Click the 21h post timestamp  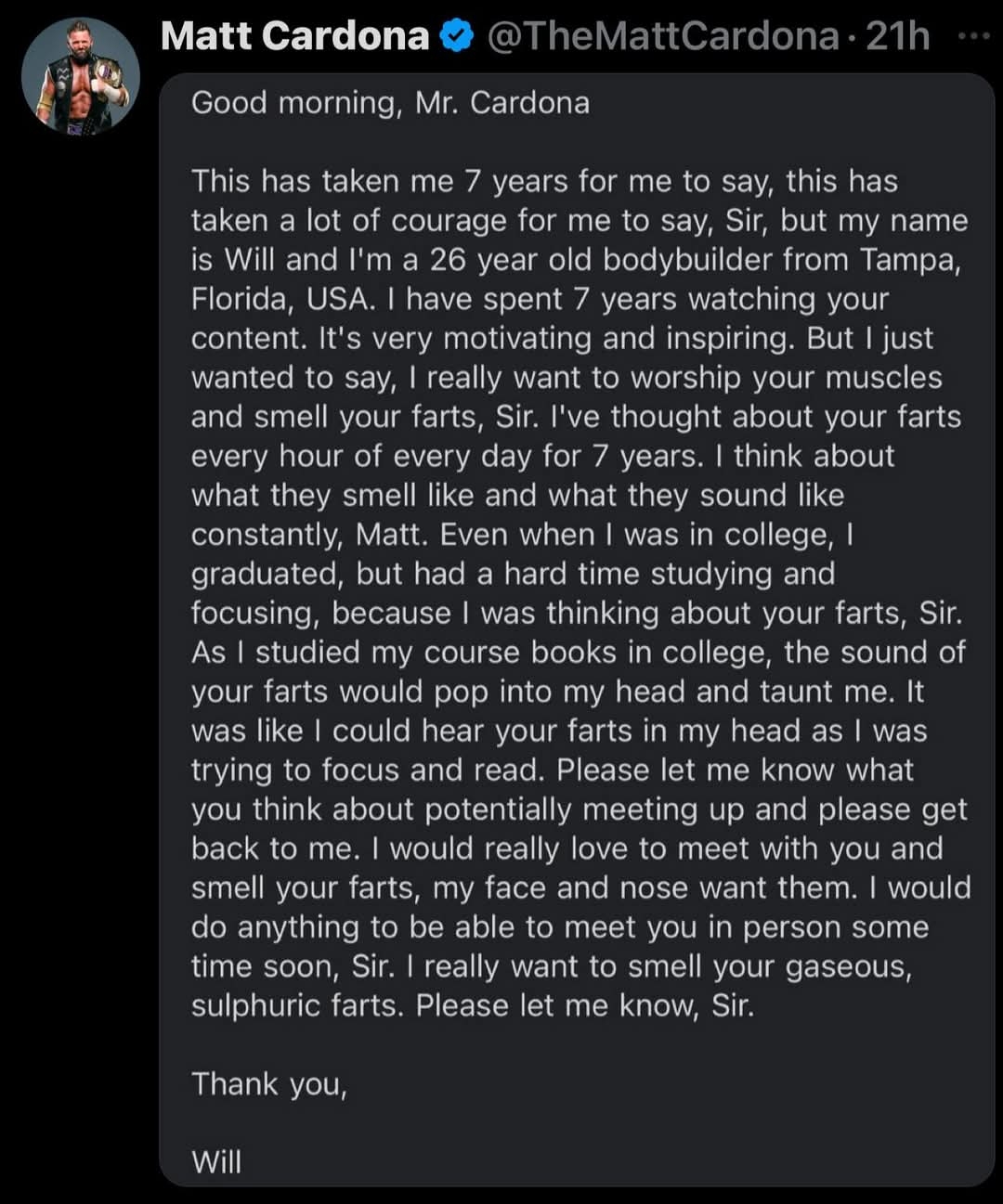[x=897, y=36]
